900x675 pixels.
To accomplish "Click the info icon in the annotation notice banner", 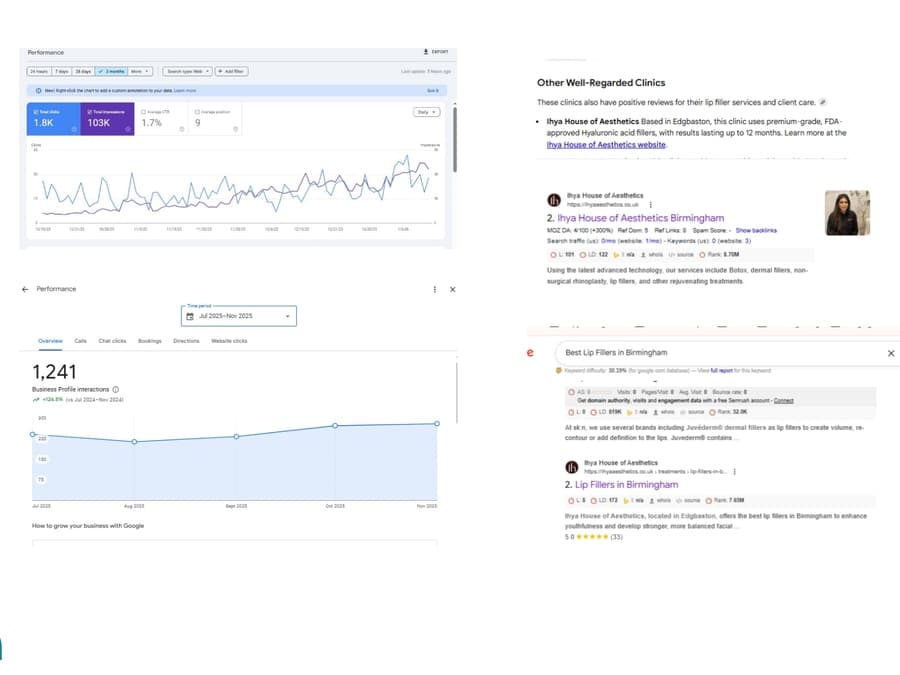I will point(38,91).
